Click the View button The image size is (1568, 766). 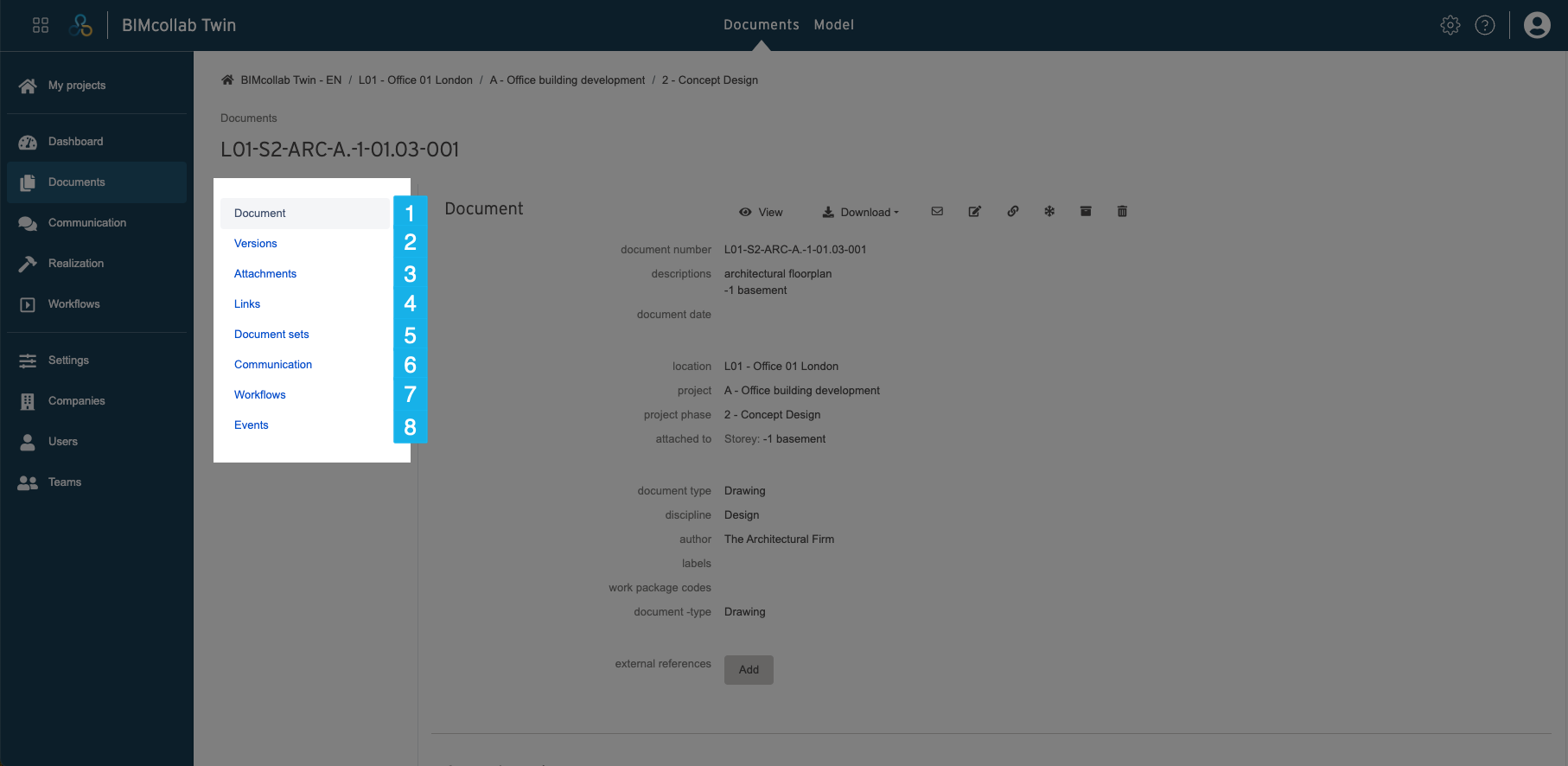pyautogui.click(x=761, y=212)
